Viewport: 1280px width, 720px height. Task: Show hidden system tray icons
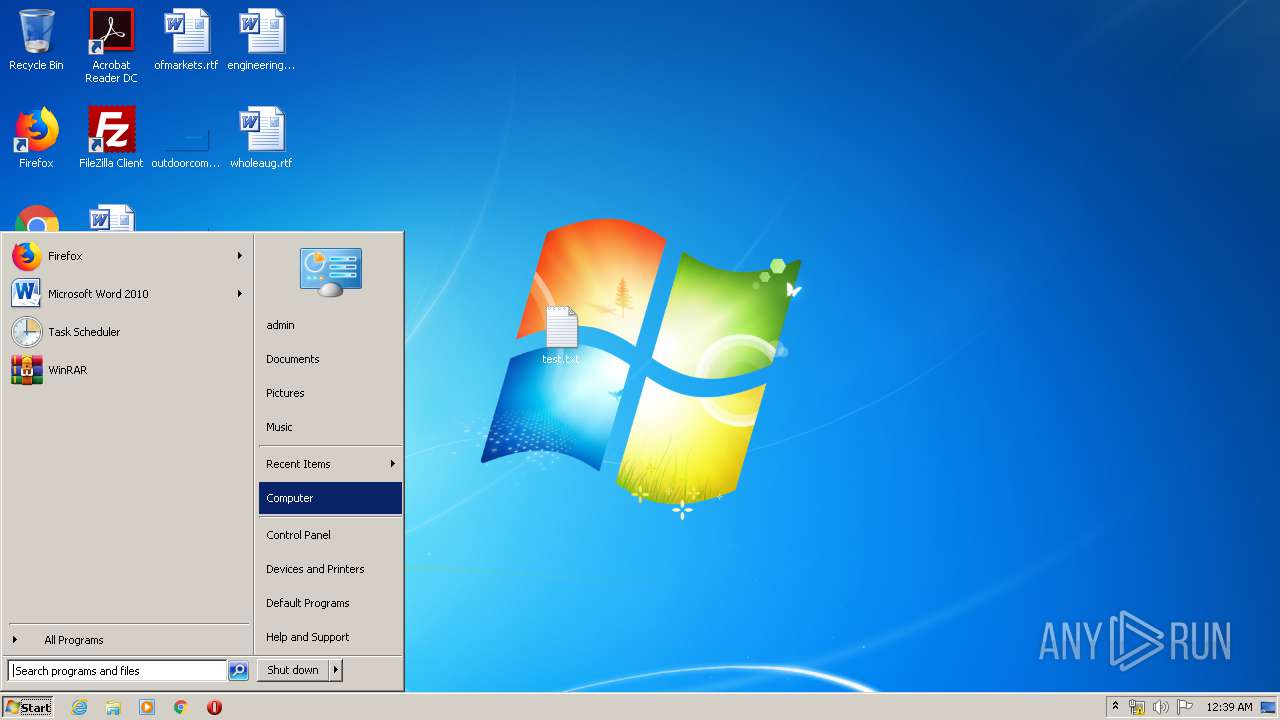(1115, 706)
